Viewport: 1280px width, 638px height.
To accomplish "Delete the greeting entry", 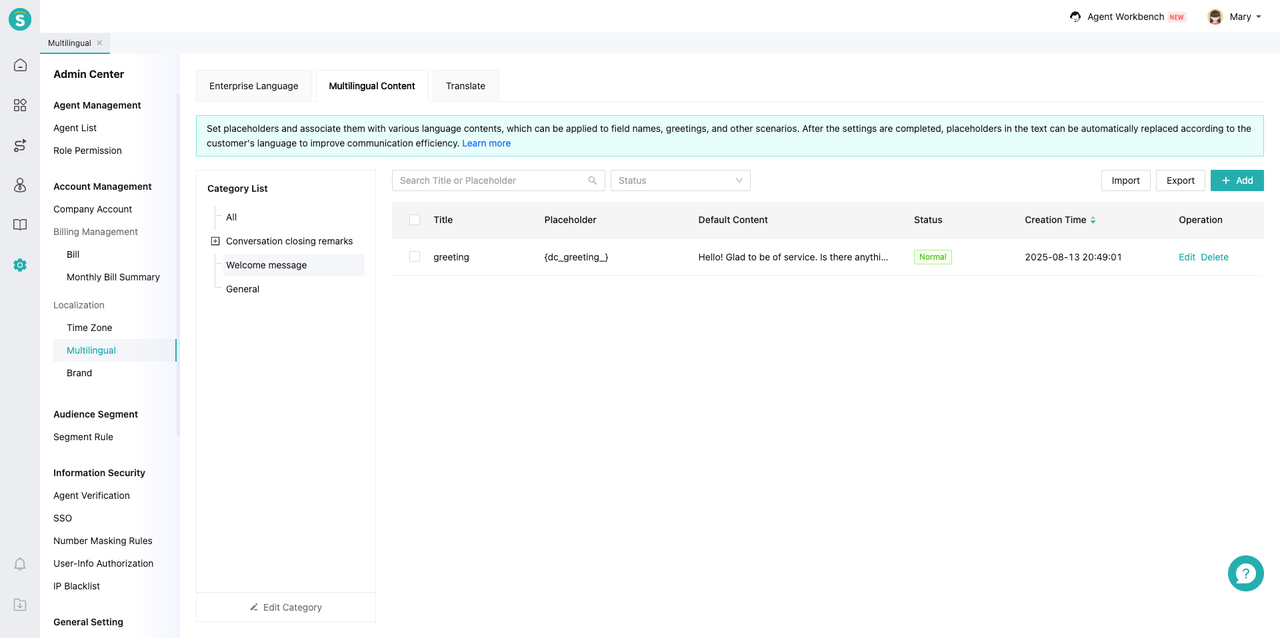I will [x=1215, y=257].
